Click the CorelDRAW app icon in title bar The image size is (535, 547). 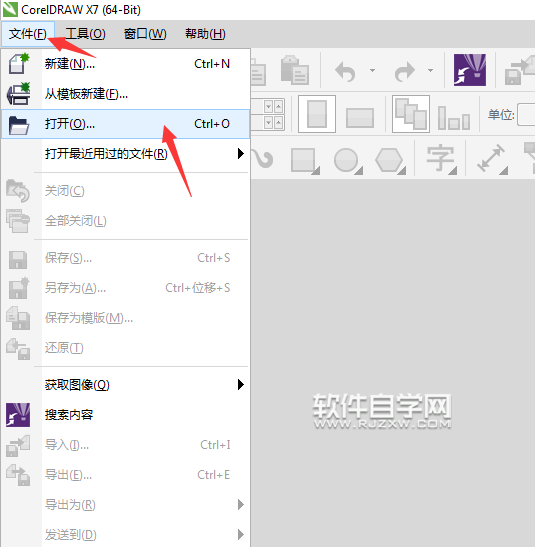click(10, 9)
